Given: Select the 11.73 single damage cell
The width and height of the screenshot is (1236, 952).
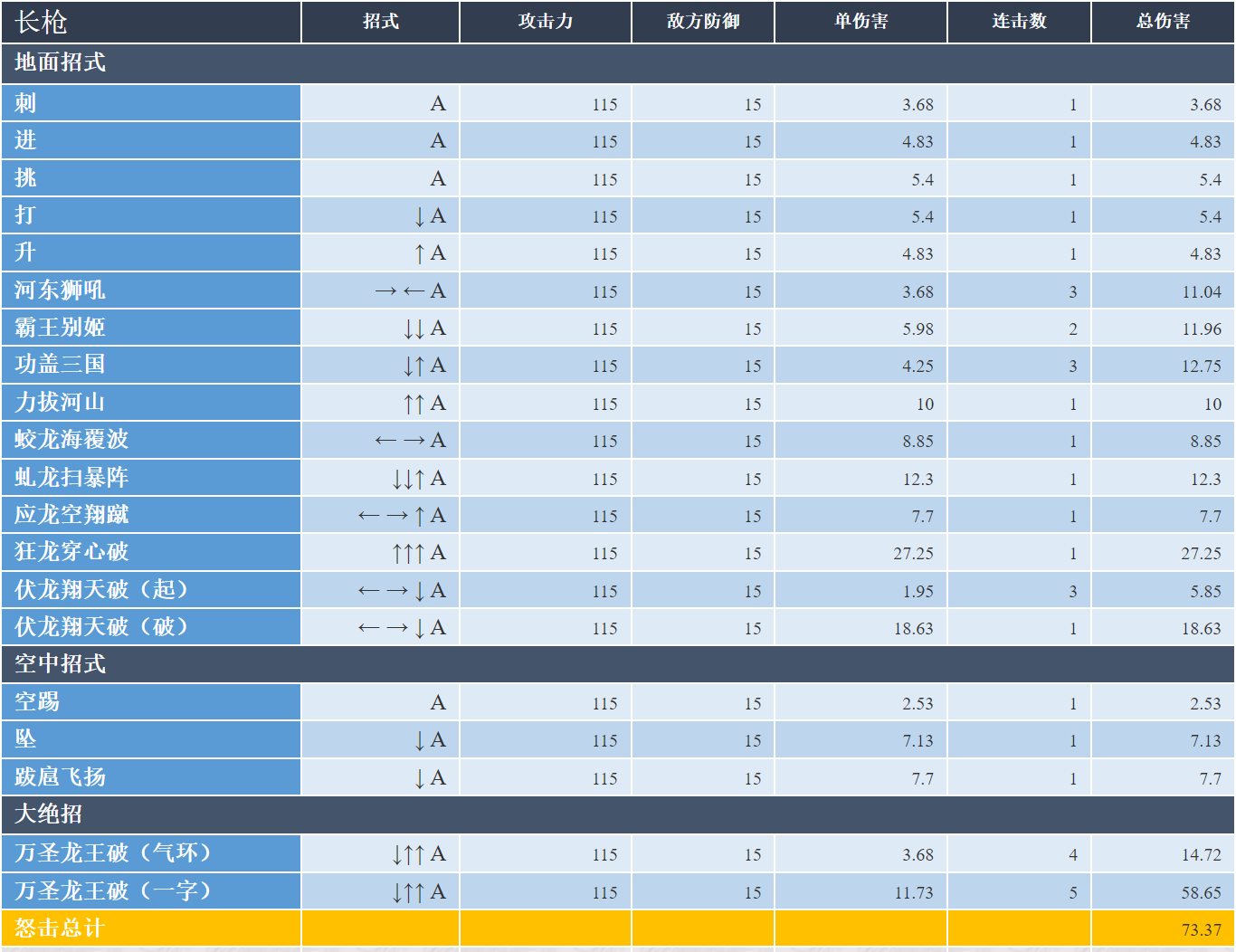Looking at the screenshot, I should 860,892.
